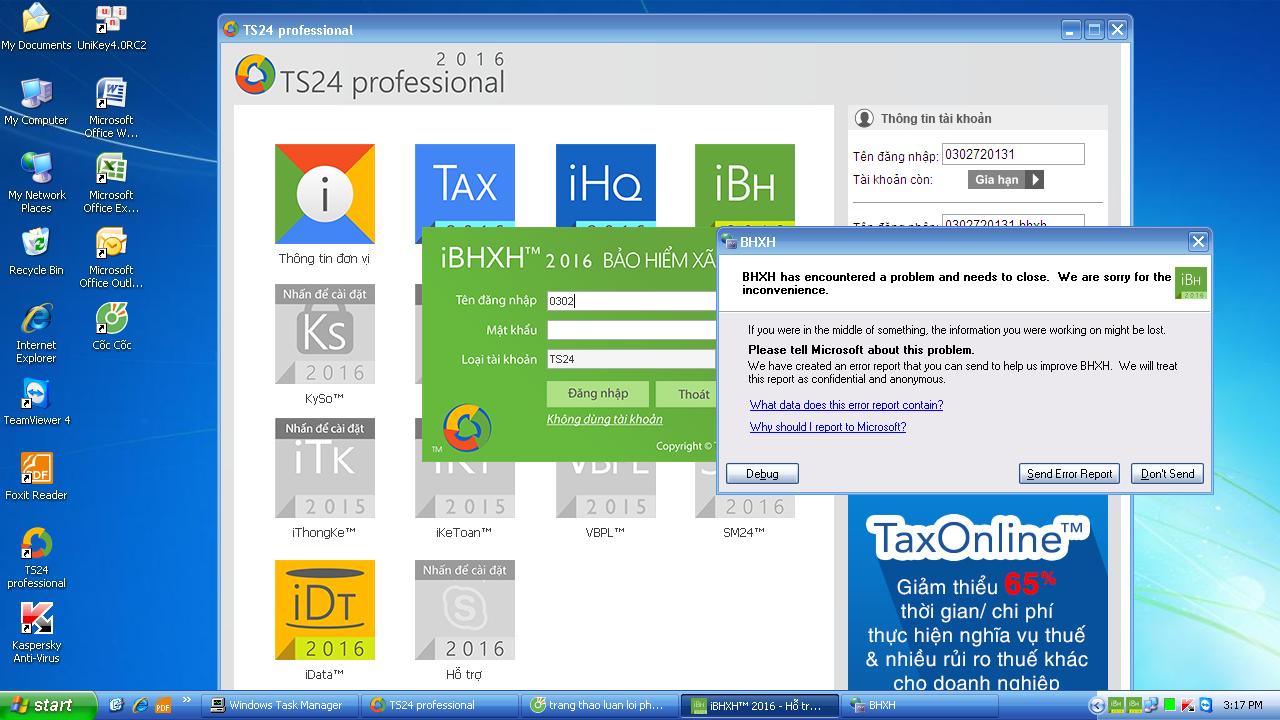
Task: Open My Network Places desktop icon
Action: [x=36, y=183]
